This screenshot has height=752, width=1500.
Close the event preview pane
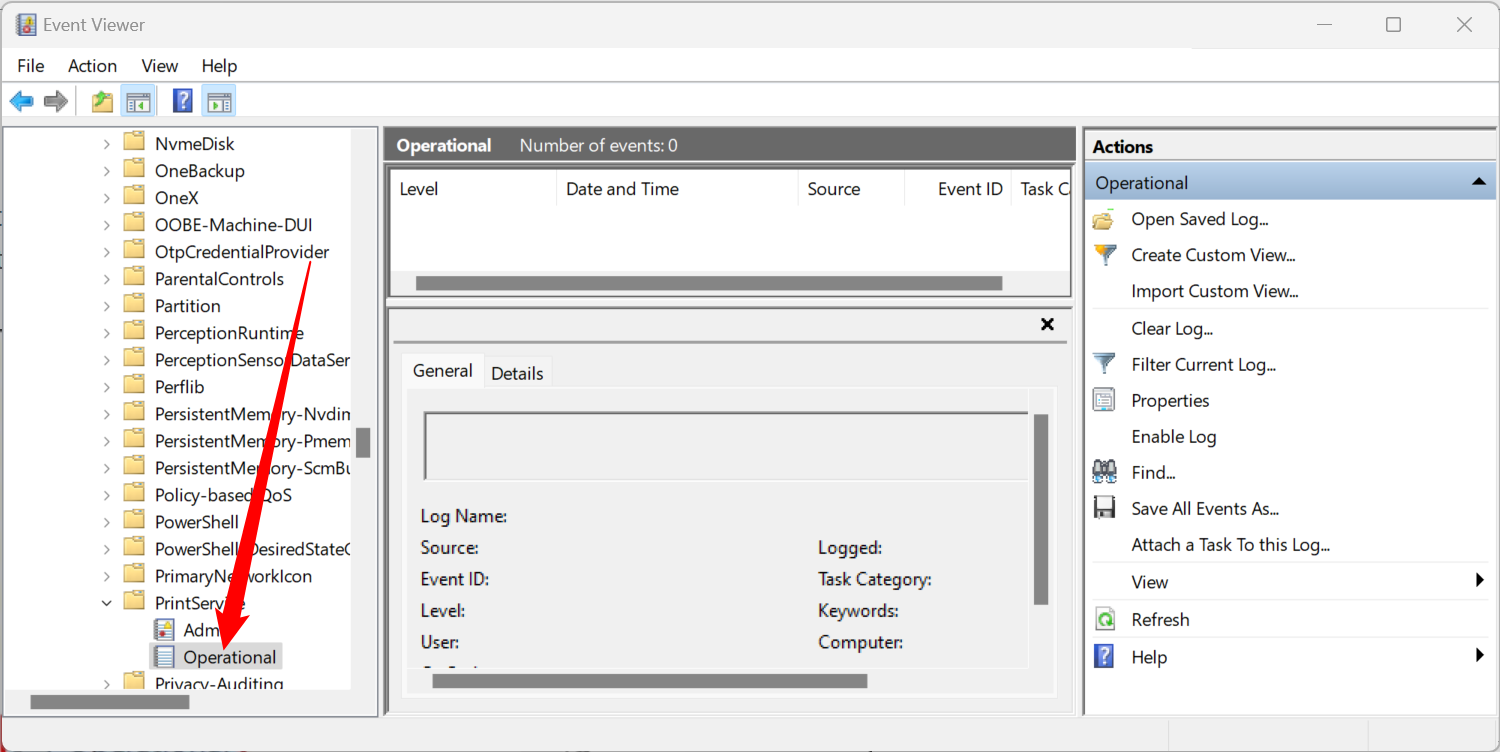(x=1047, y=324)
